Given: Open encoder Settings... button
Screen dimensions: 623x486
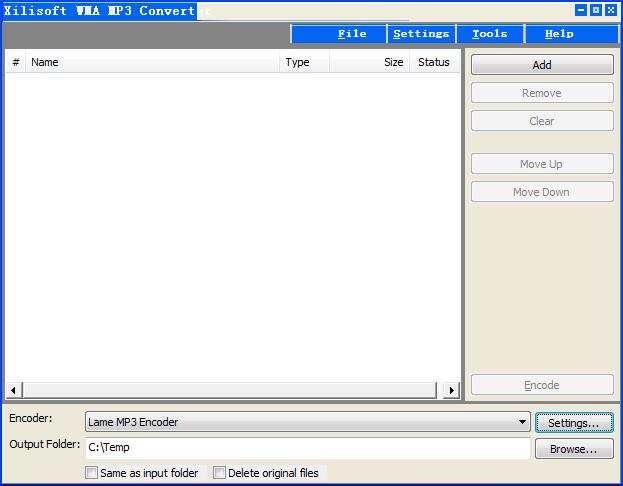Looking at the screenshot, I should tap(574, 423).
